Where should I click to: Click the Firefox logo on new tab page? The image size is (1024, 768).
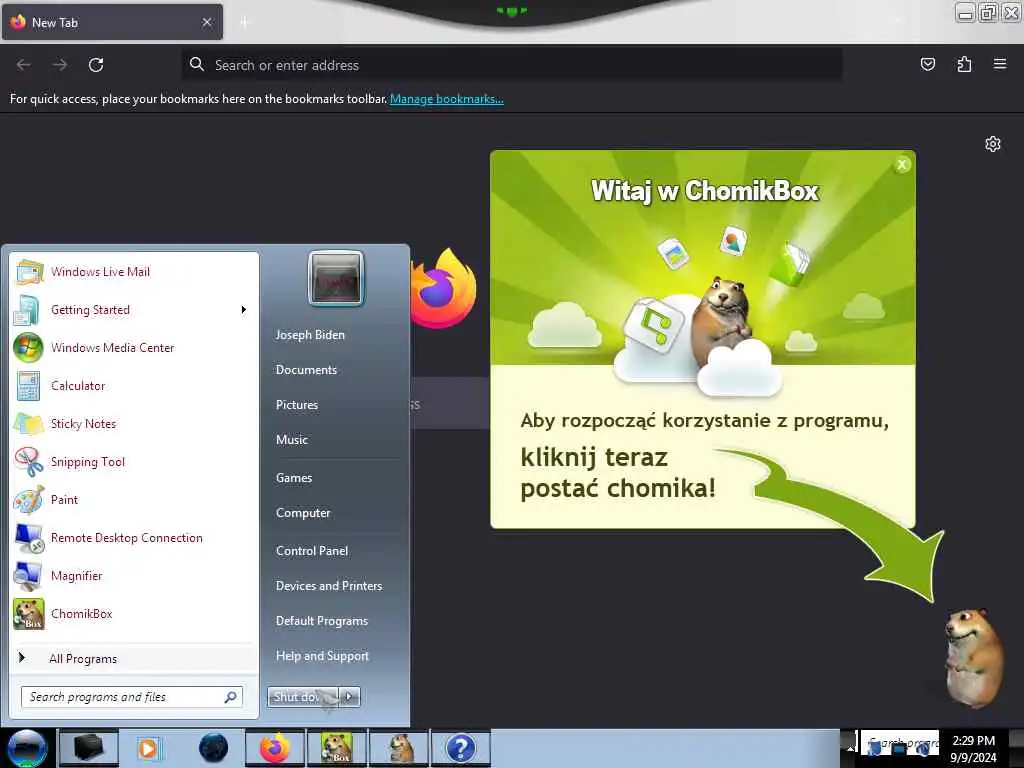coord(443,287)
